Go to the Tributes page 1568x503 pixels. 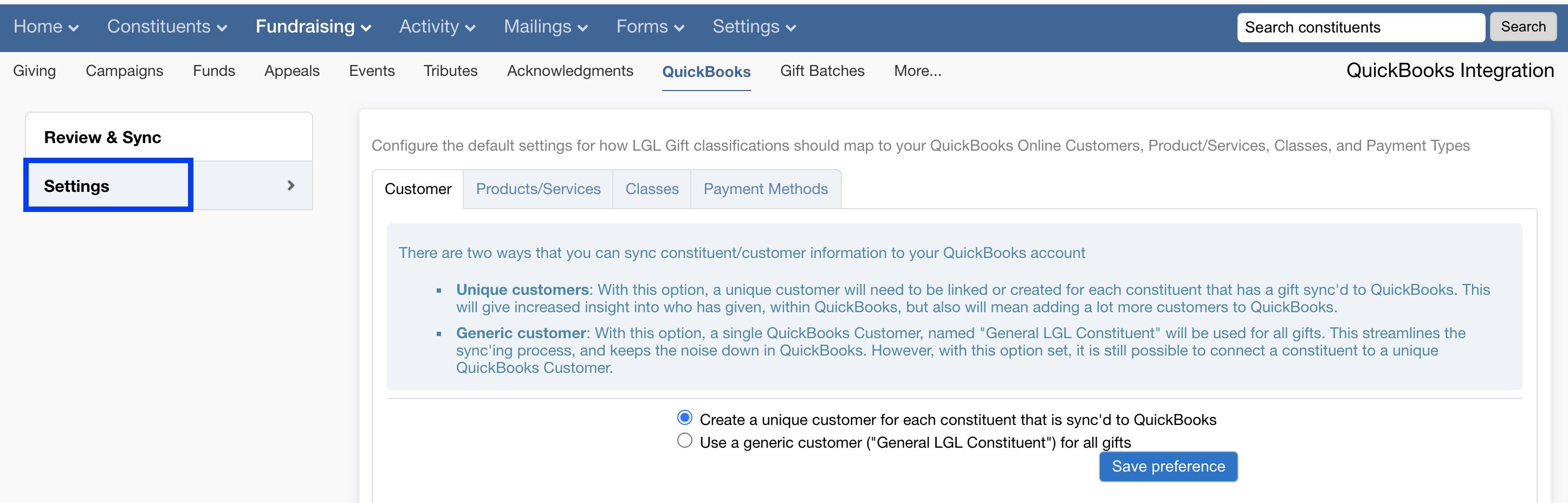450,70
